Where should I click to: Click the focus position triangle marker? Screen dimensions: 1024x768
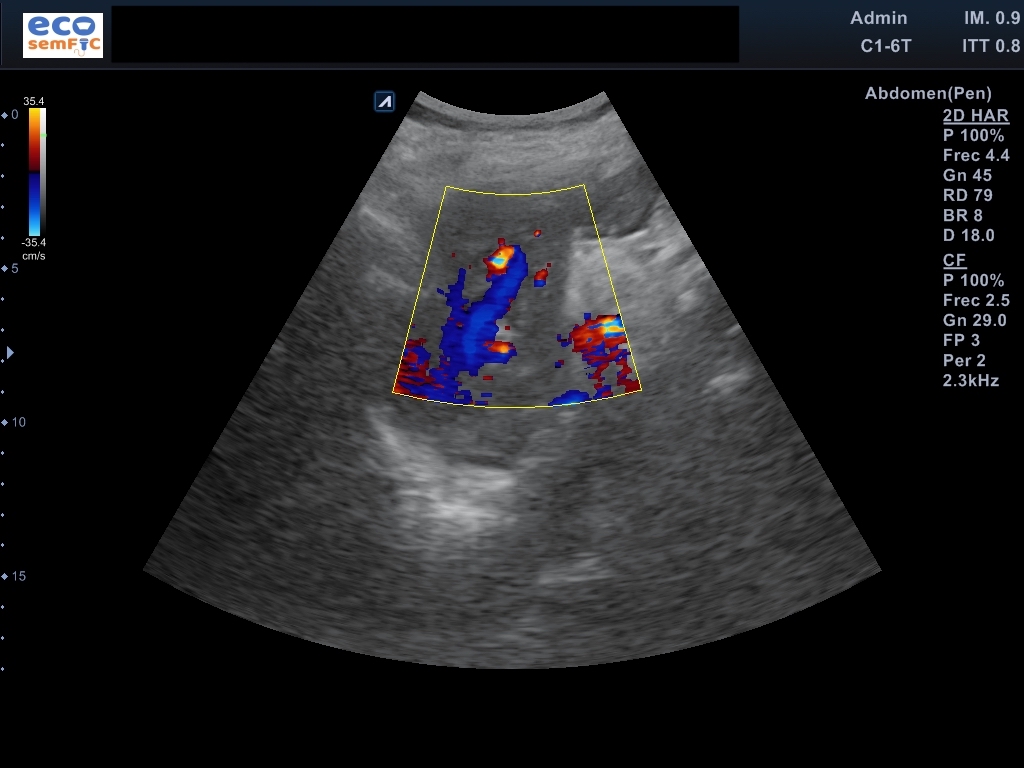pyautogui.click(x=11, y=352)
